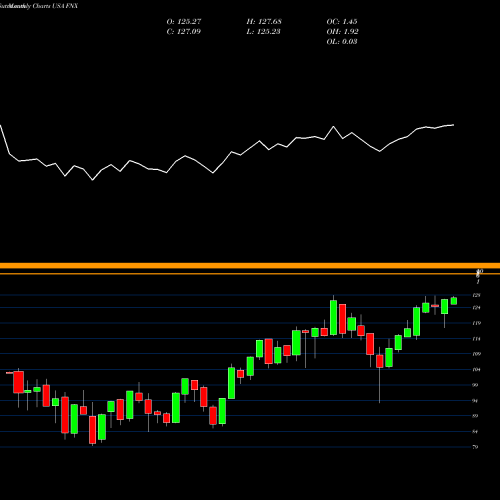Click the endpoint of the white line chart
The image size is (500, 500).
(454, 125)
